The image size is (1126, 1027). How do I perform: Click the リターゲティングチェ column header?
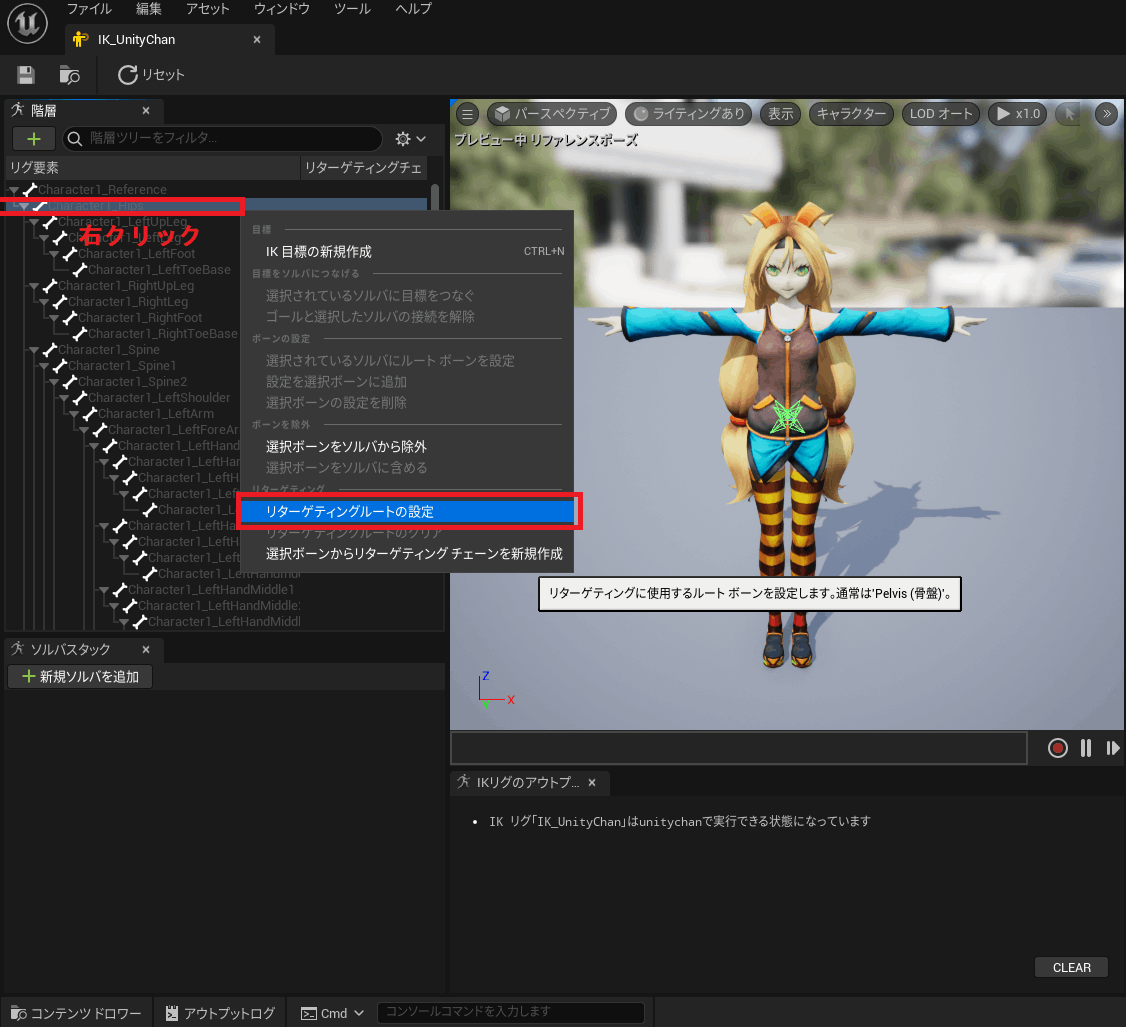(363, 167)
